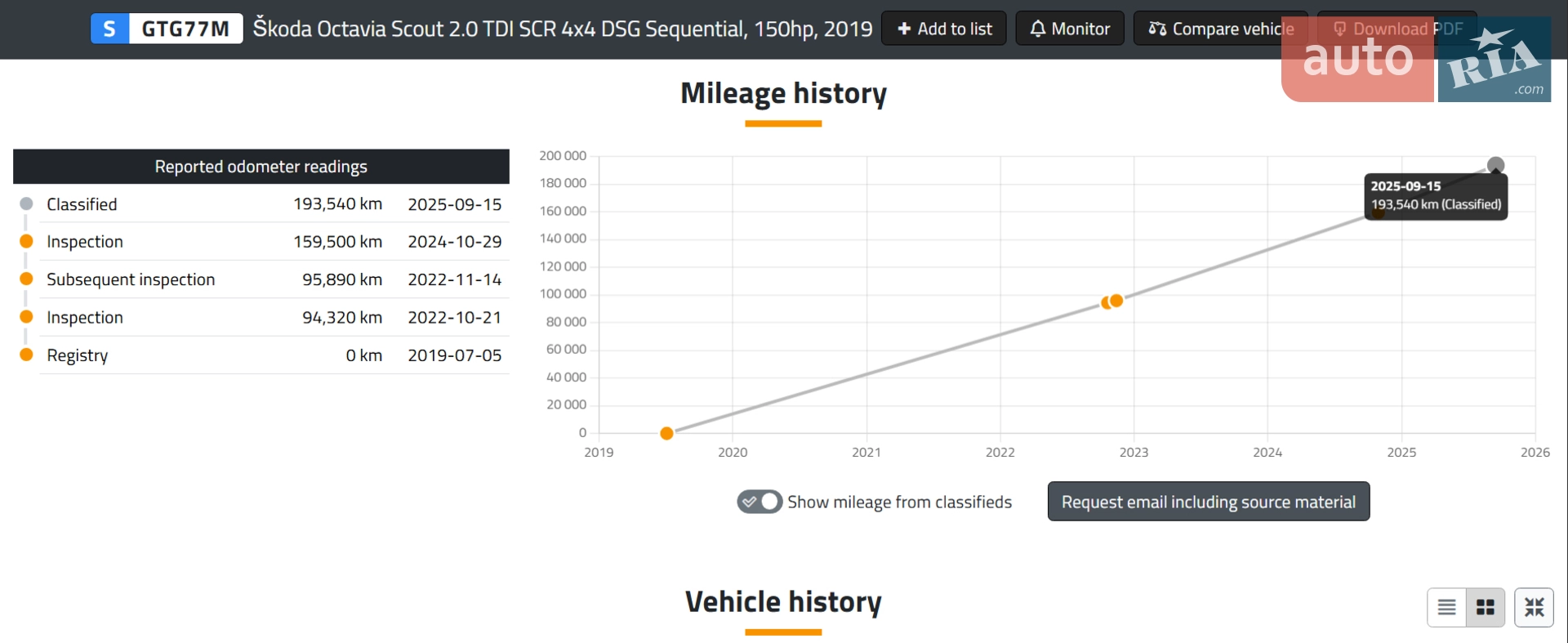The image size is (1568, 643).
Task: Click the 95,890 km reading
Action: click(342, 279)
